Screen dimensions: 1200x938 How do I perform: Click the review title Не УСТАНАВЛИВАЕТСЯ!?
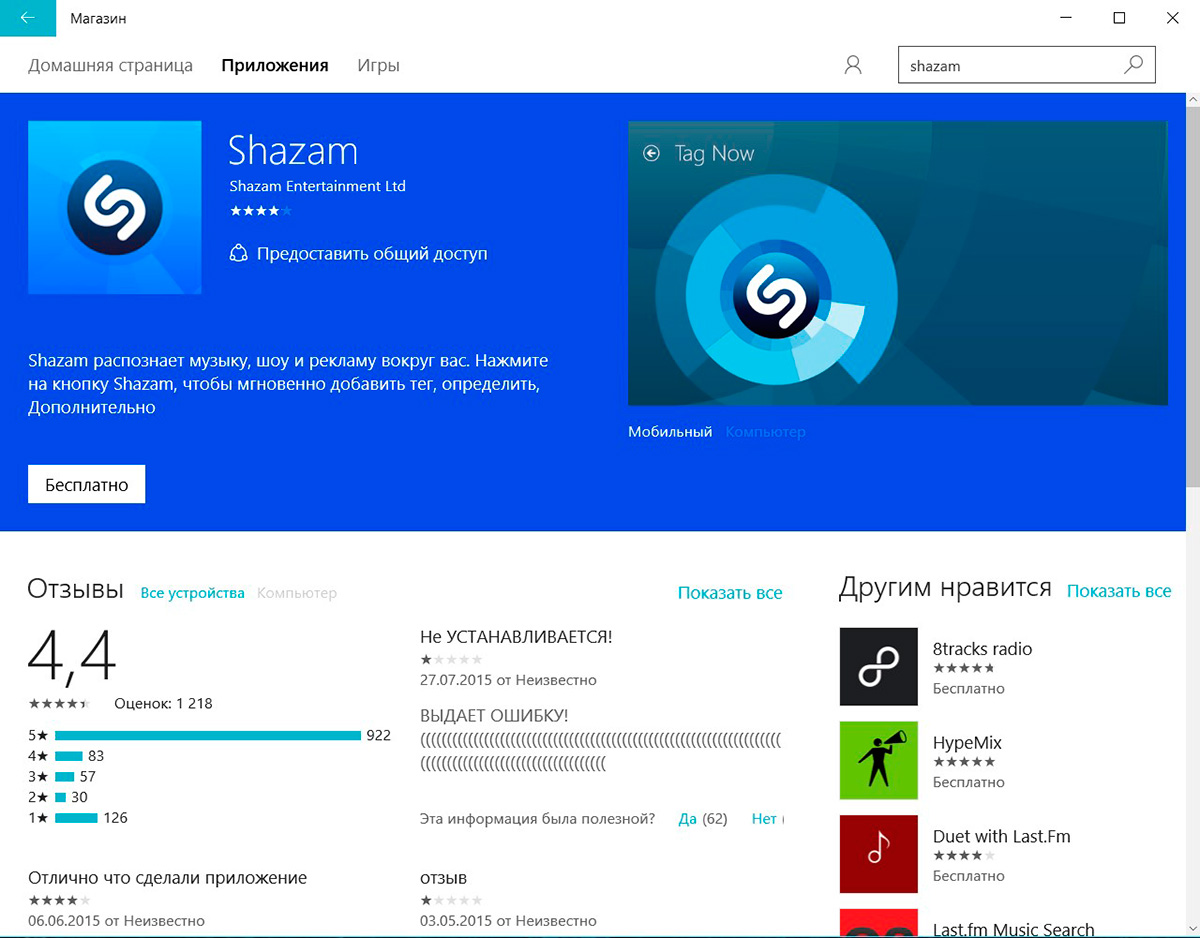click(516, 637)
